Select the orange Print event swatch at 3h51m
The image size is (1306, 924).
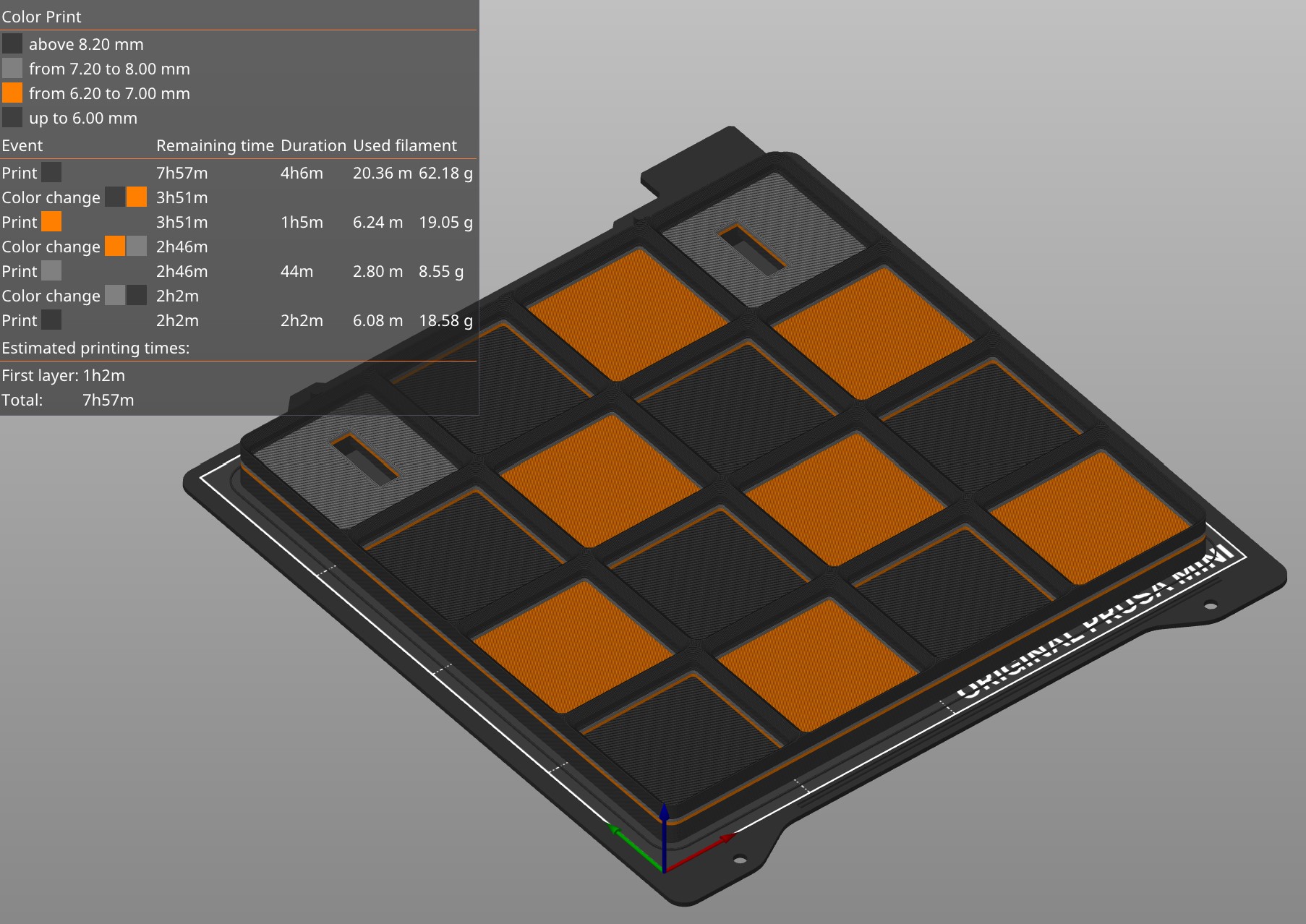pyautogui.click(x=51, y=221)
